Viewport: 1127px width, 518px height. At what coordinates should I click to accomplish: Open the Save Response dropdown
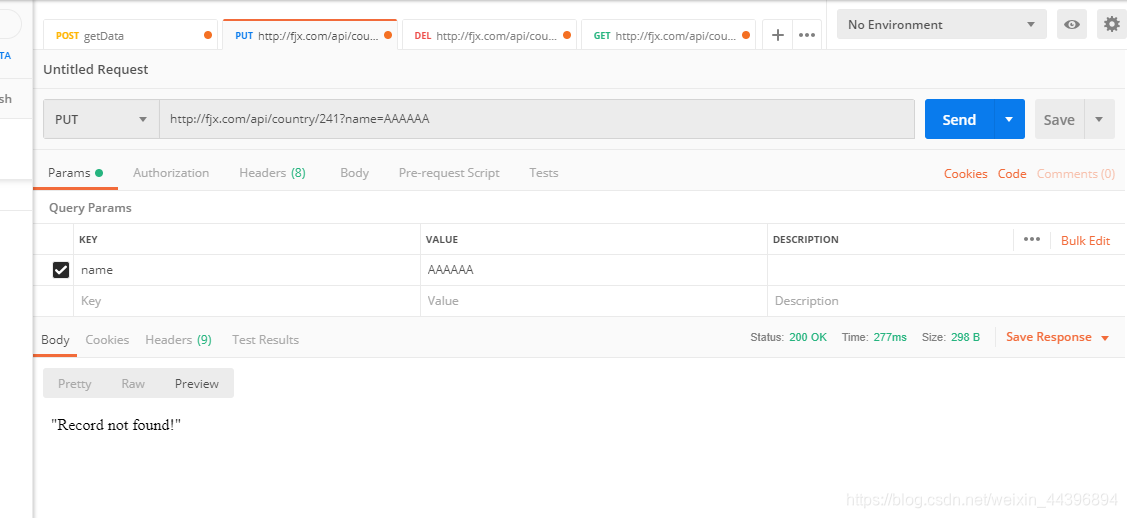click(1057, 337)
